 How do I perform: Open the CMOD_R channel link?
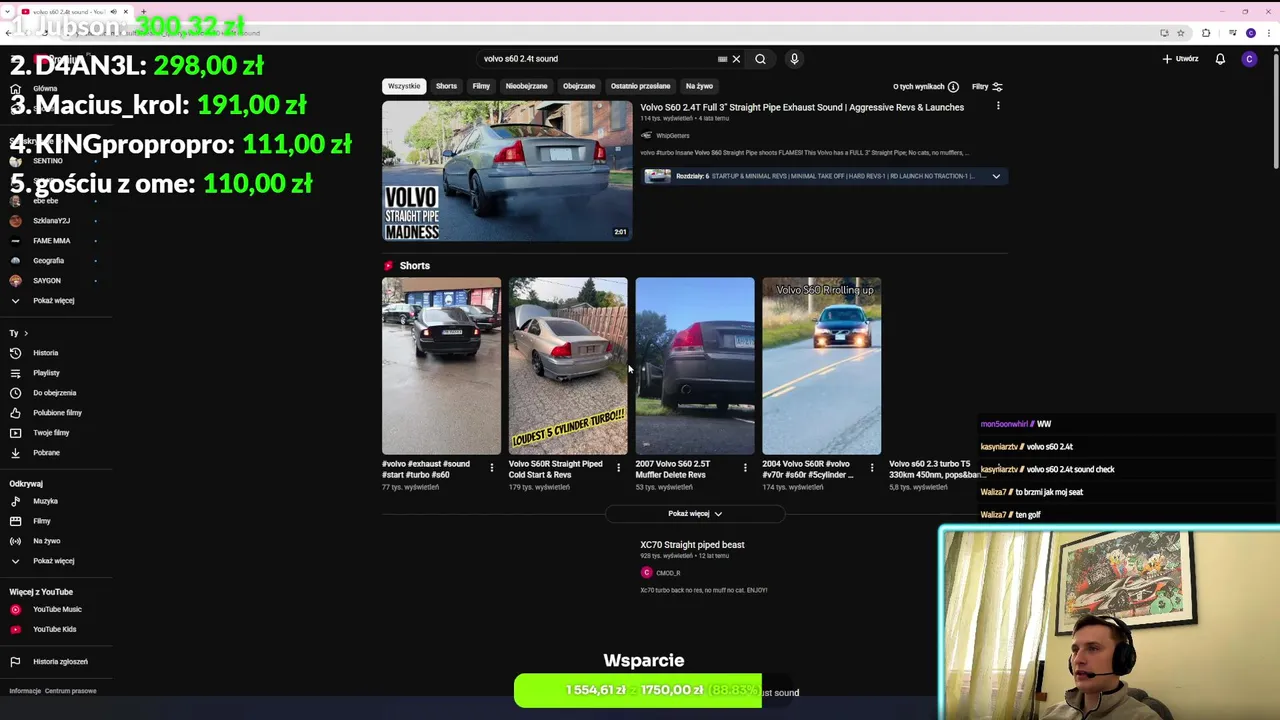pos(668,573)
